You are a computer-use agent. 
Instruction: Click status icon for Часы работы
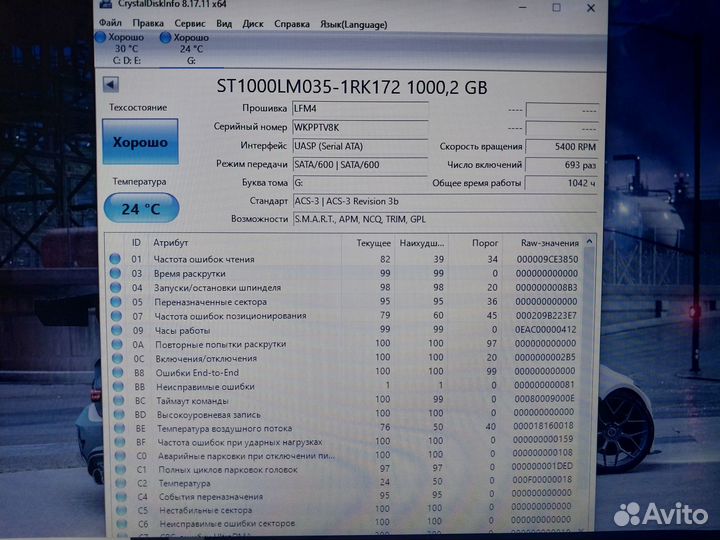(117, 330)
